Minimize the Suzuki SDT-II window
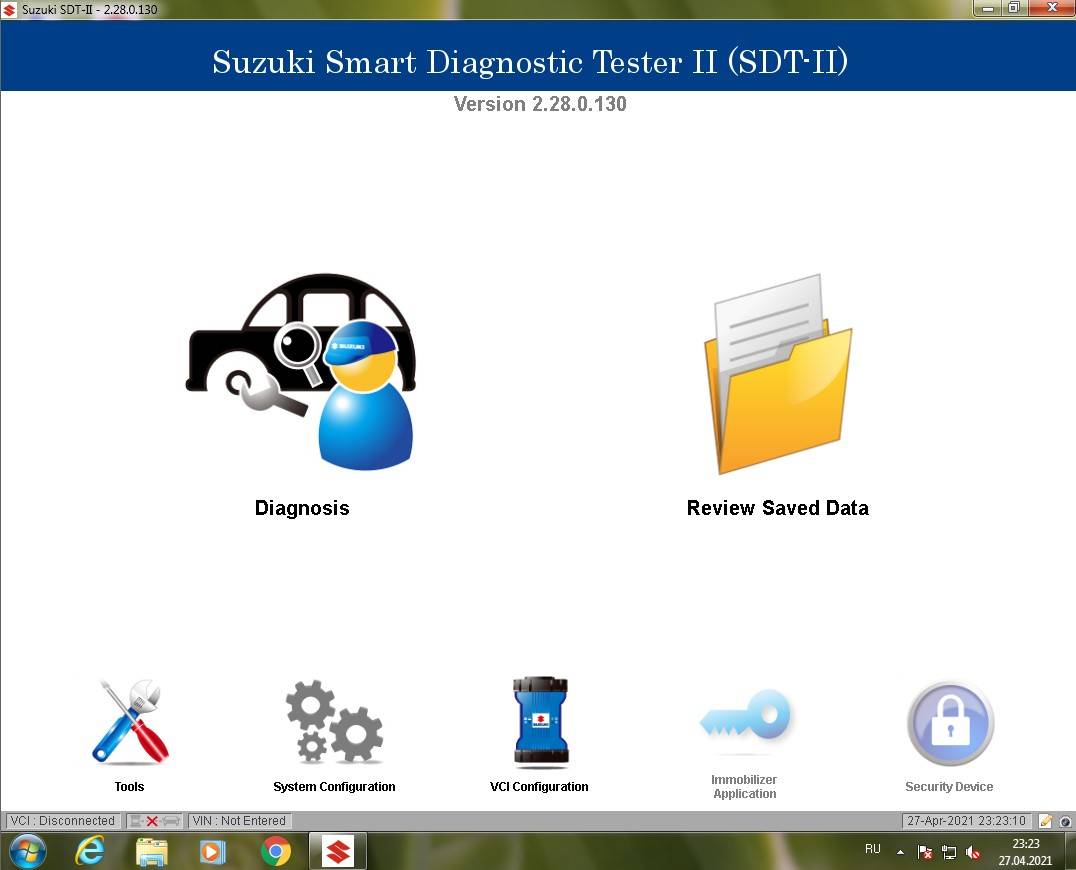Image resolution: width=1076 pixels, height=870 pixels. (988, 8)
